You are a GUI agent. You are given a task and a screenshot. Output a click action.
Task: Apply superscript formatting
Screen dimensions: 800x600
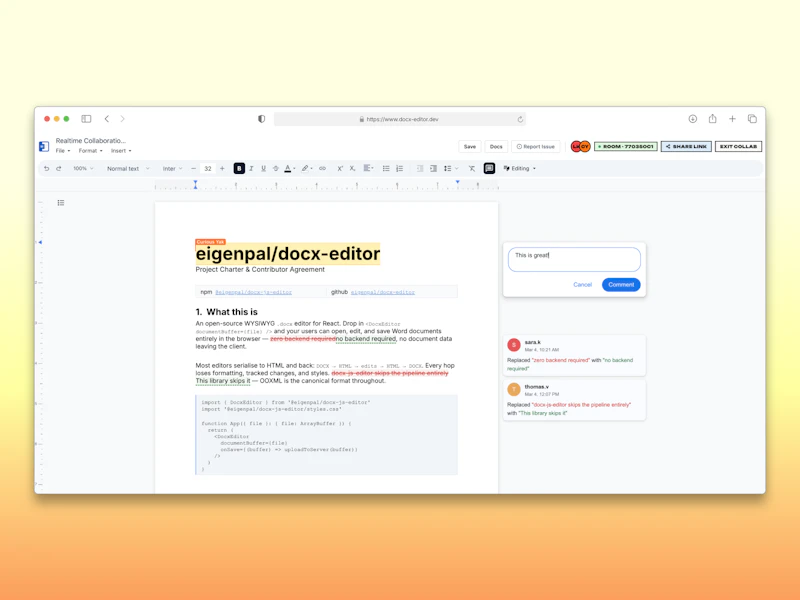point(340,168)
